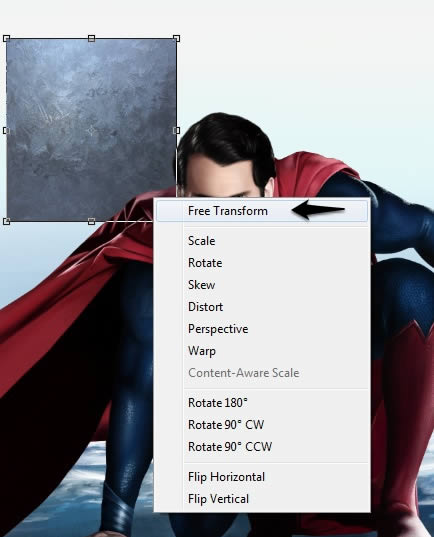Click the bottom-left transform corner handle
The image size is (434, 537).
click(6, 222)
